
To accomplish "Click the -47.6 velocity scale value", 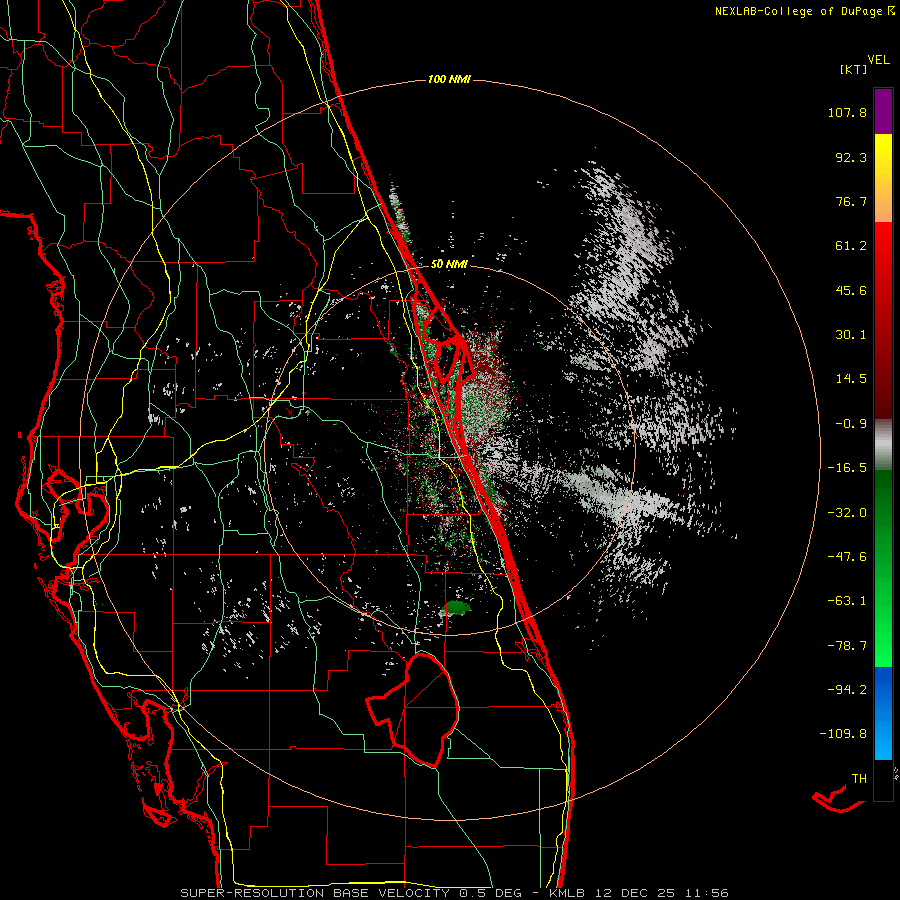I will pos(847,557).
